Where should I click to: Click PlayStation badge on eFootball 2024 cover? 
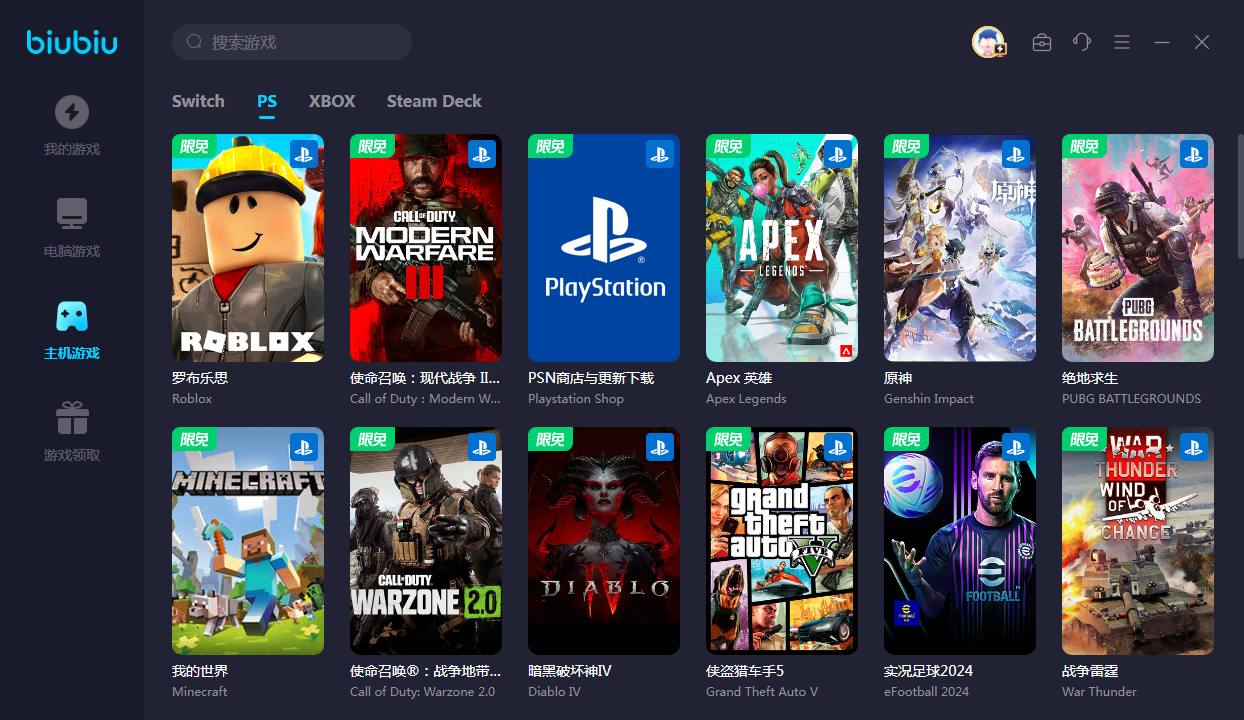point(1016,447)
